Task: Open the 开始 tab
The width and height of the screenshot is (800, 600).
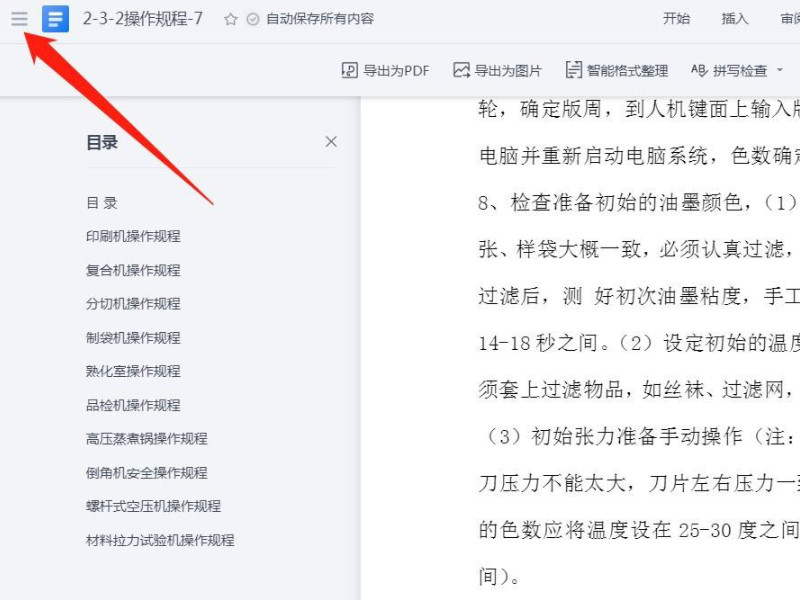Action: tap(676, 19)
